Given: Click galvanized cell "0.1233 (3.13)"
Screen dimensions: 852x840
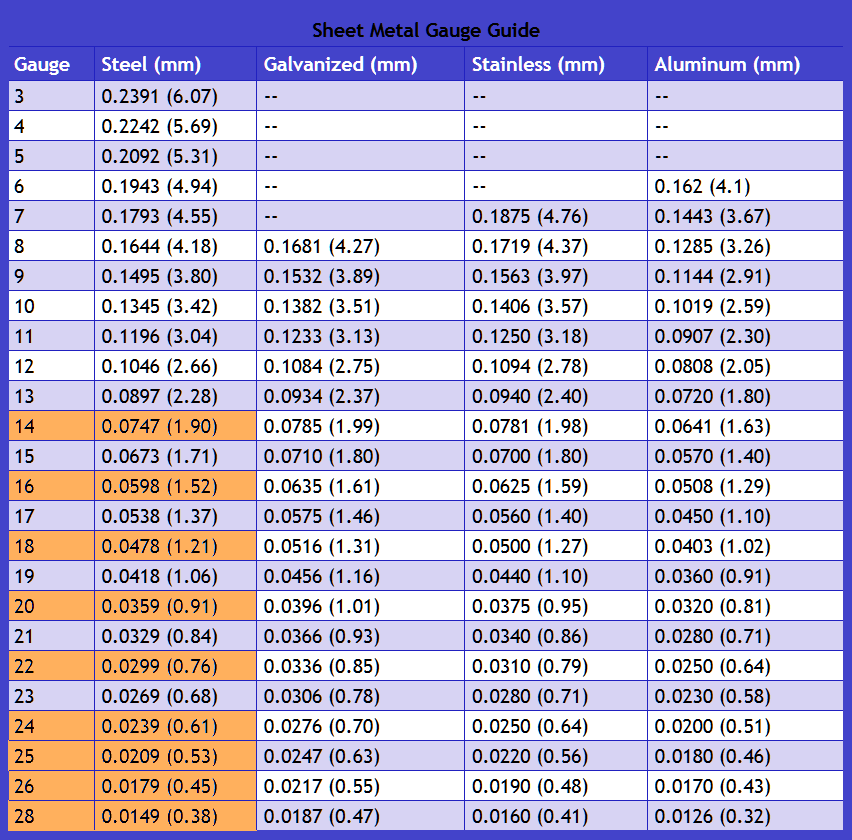Looking at the screenshot, I should [x=360, y=336].
